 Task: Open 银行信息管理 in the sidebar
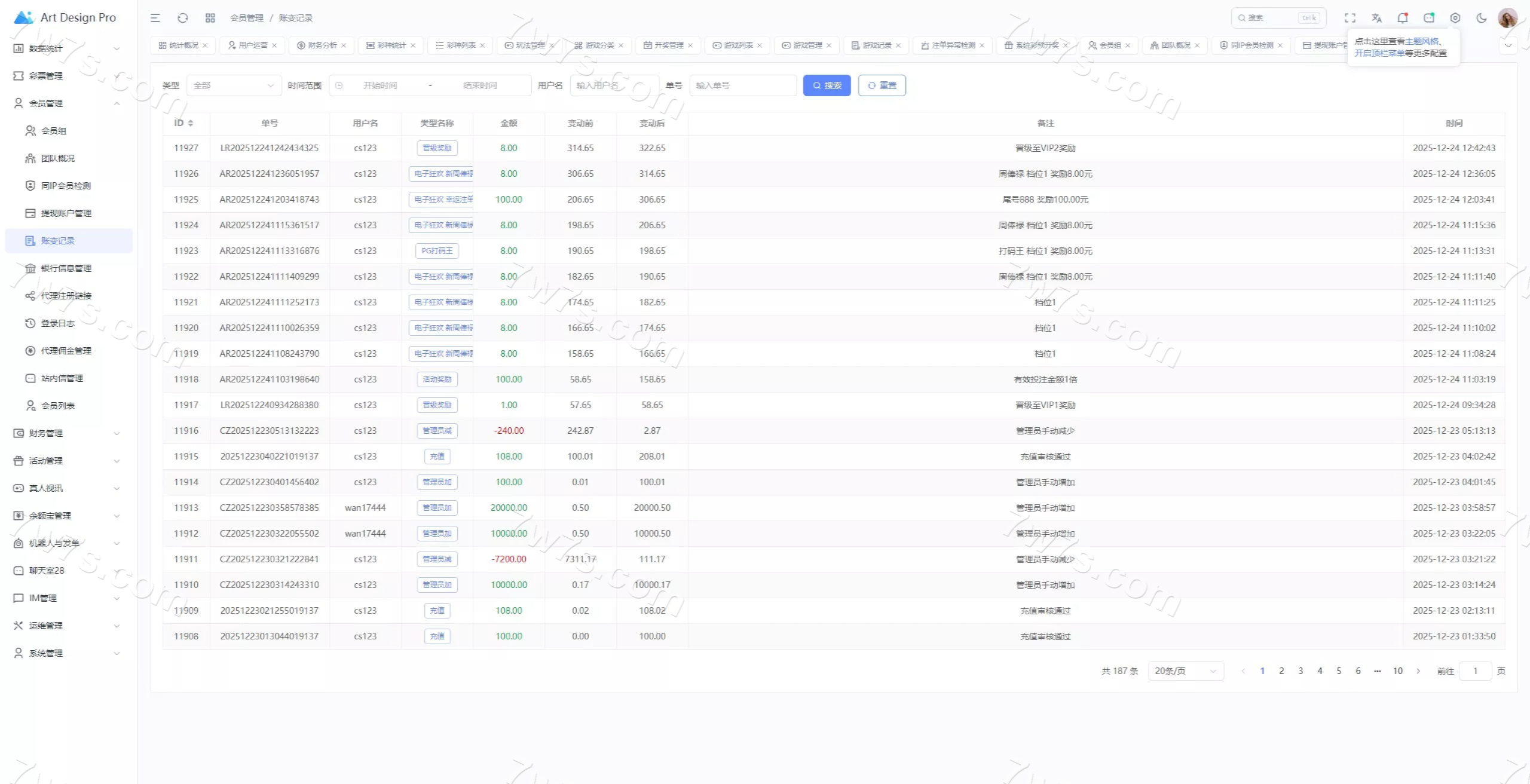(x=66, y=268)
